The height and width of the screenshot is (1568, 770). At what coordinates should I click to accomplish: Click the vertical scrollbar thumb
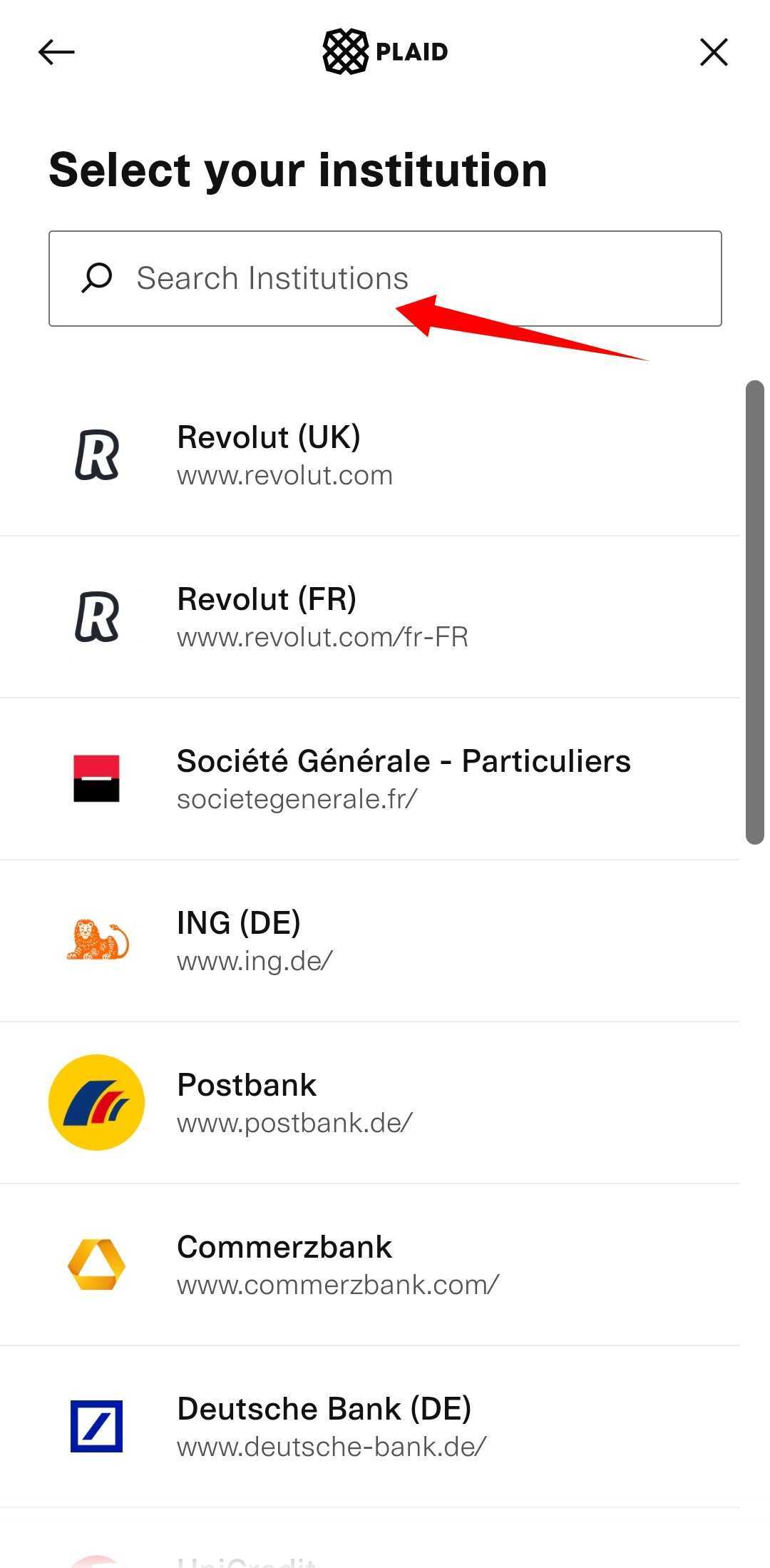pos(755,612)
